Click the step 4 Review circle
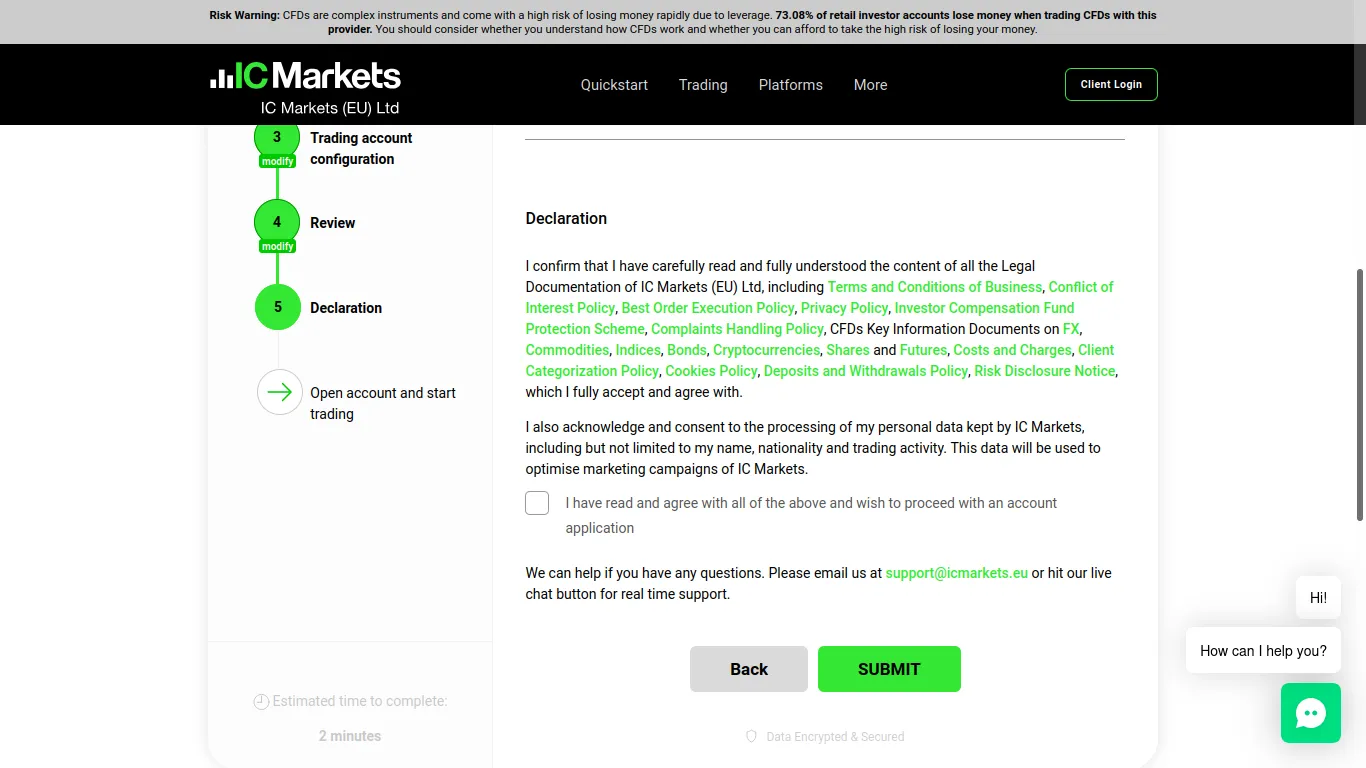The height and width of the screenshot is (768, 1366). [277, 222]
